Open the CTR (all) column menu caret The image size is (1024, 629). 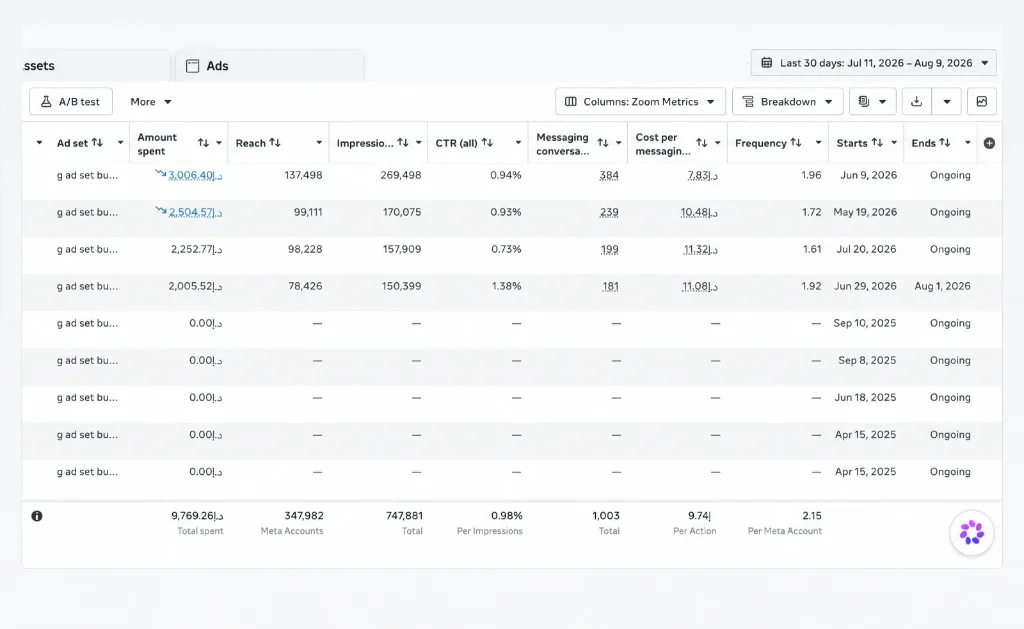pyautogui.click(x=518, y=143)
